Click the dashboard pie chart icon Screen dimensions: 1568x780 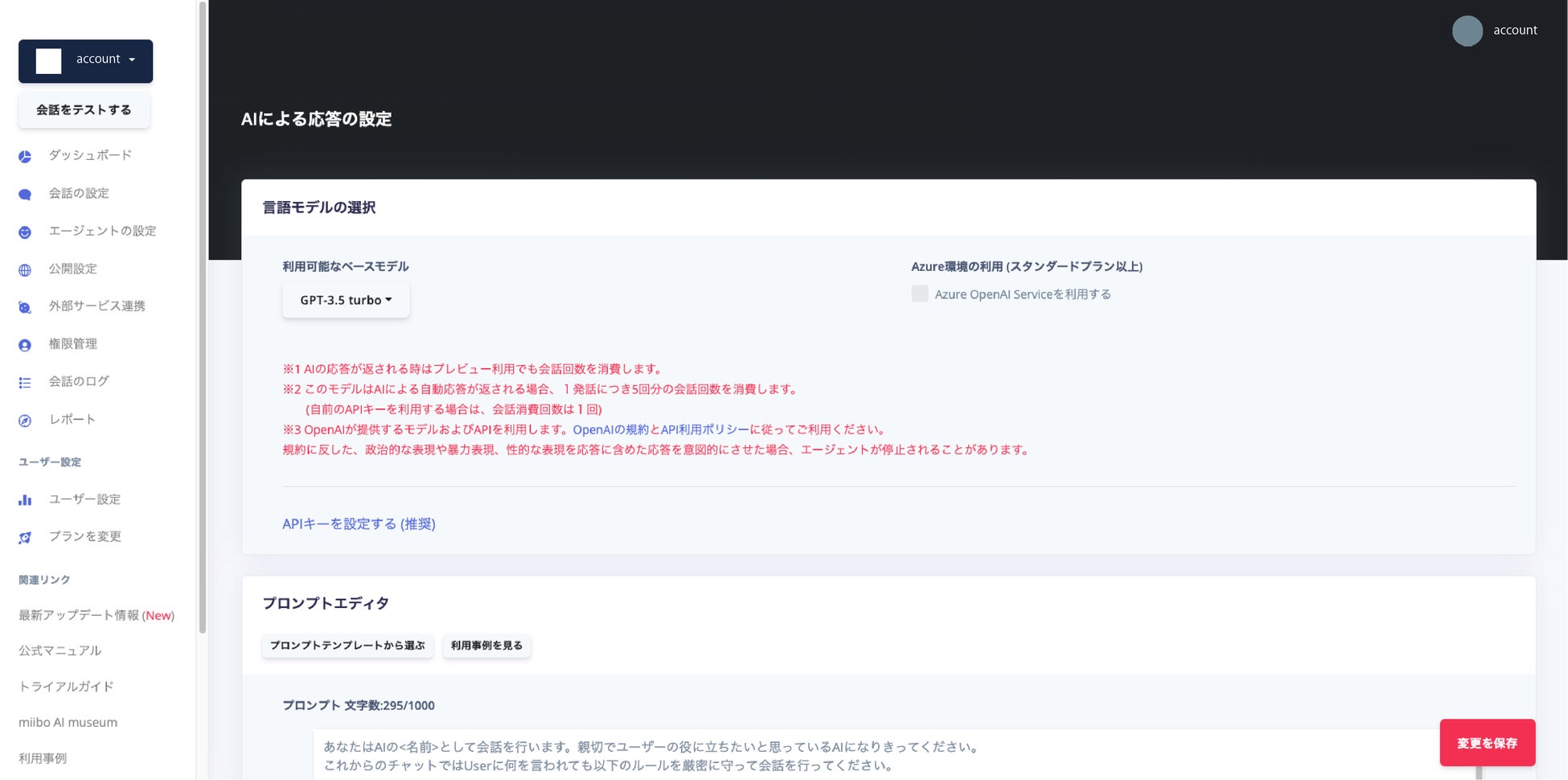(x=25, y=157)
